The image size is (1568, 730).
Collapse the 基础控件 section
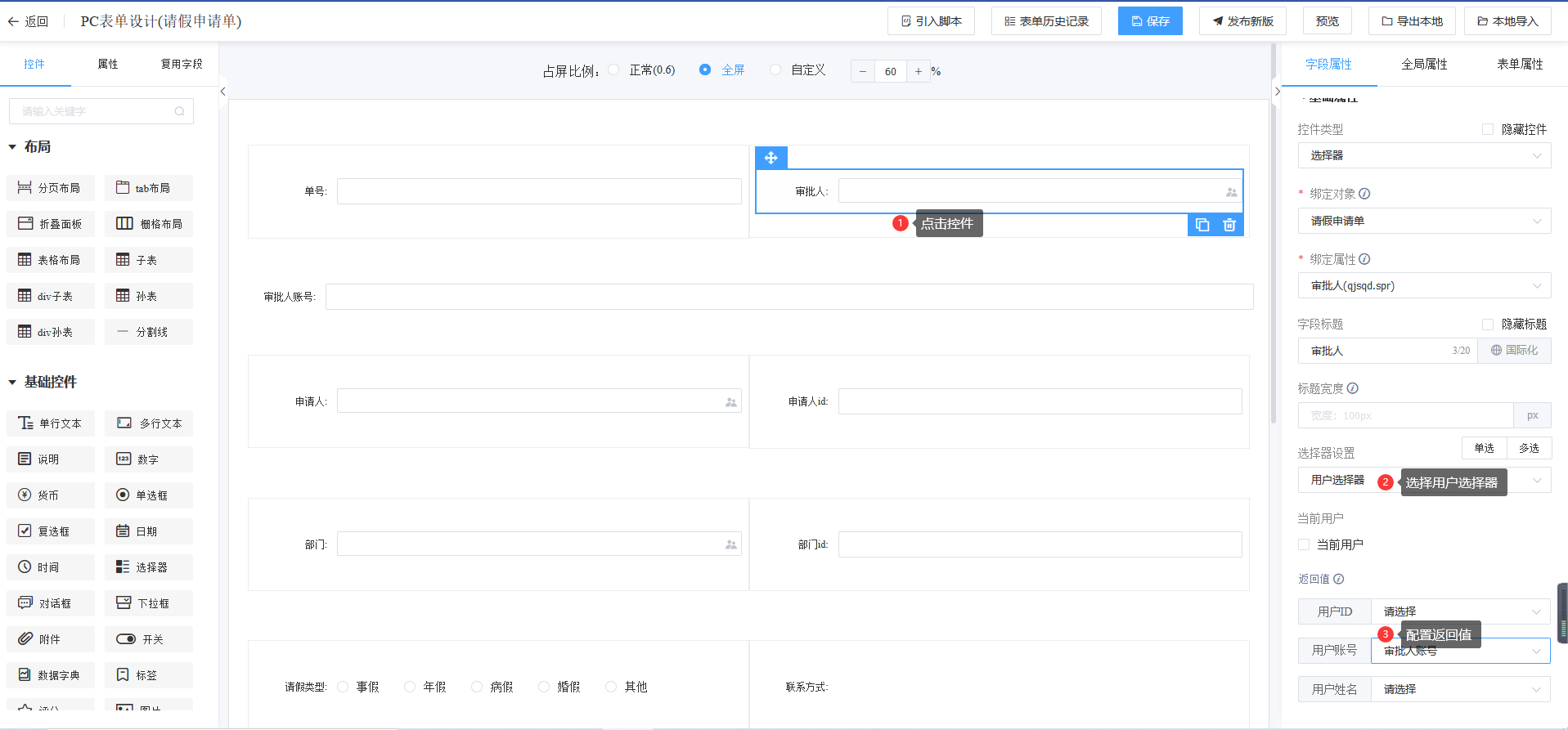coord(12,382)
